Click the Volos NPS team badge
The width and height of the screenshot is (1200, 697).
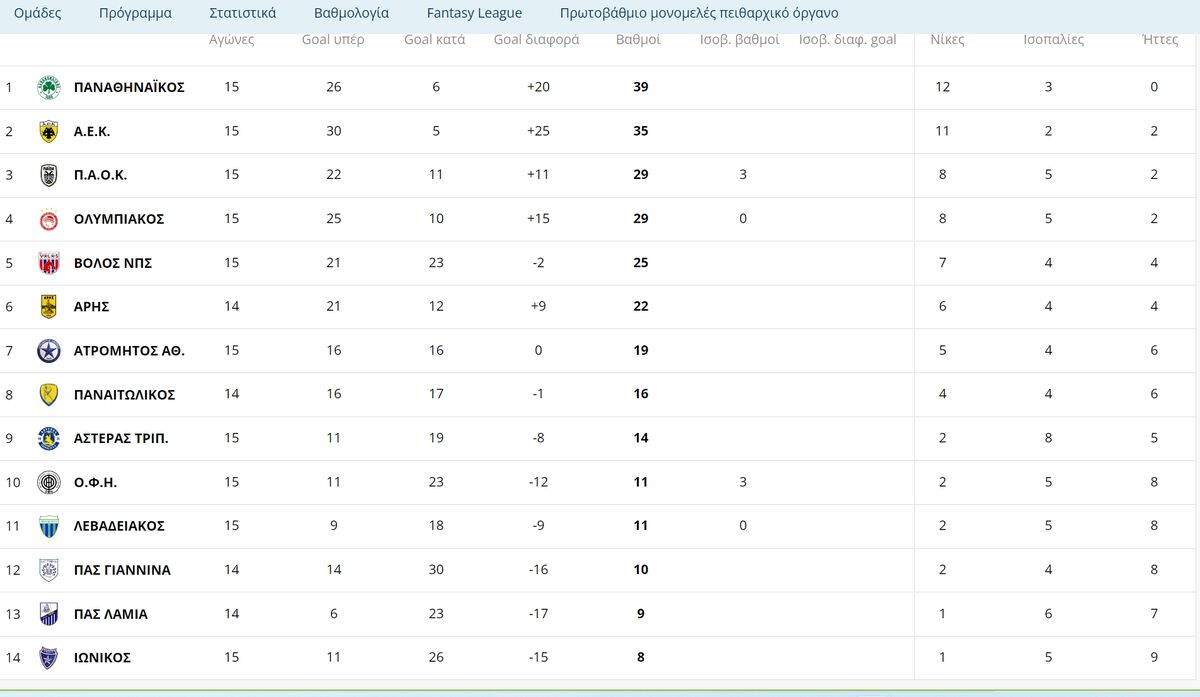pos(48,263)
